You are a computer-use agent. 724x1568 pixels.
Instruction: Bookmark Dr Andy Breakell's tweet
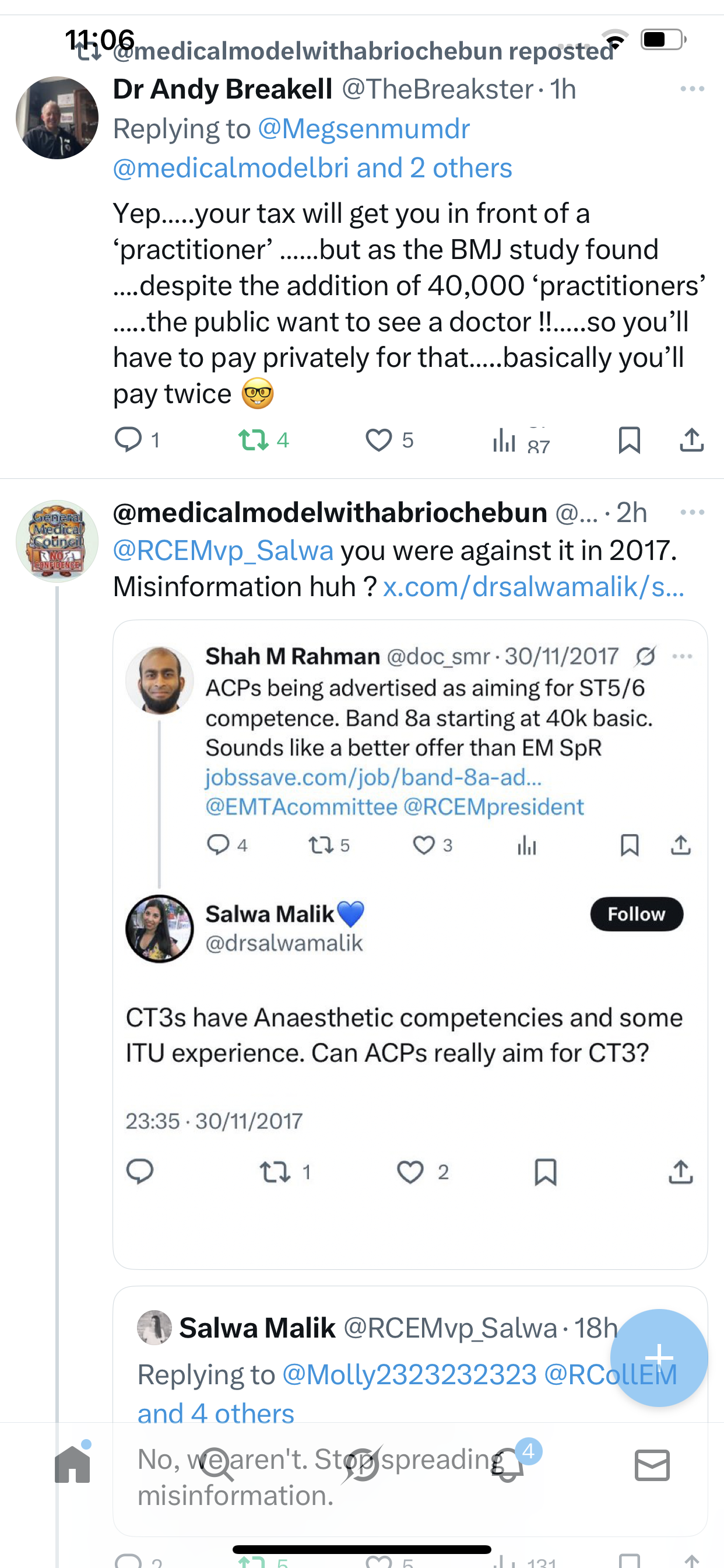pos(629,440)
